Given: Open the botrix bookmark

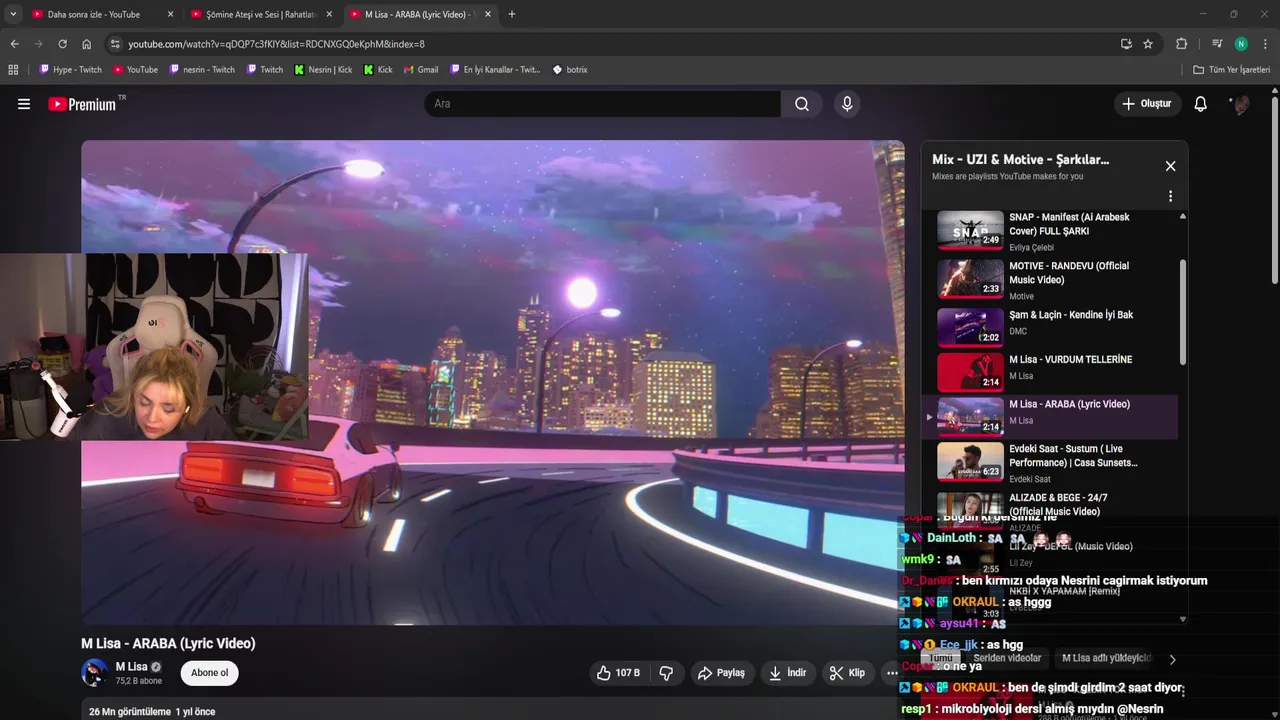Looking at the screenshot, I should tap(570, 70).
